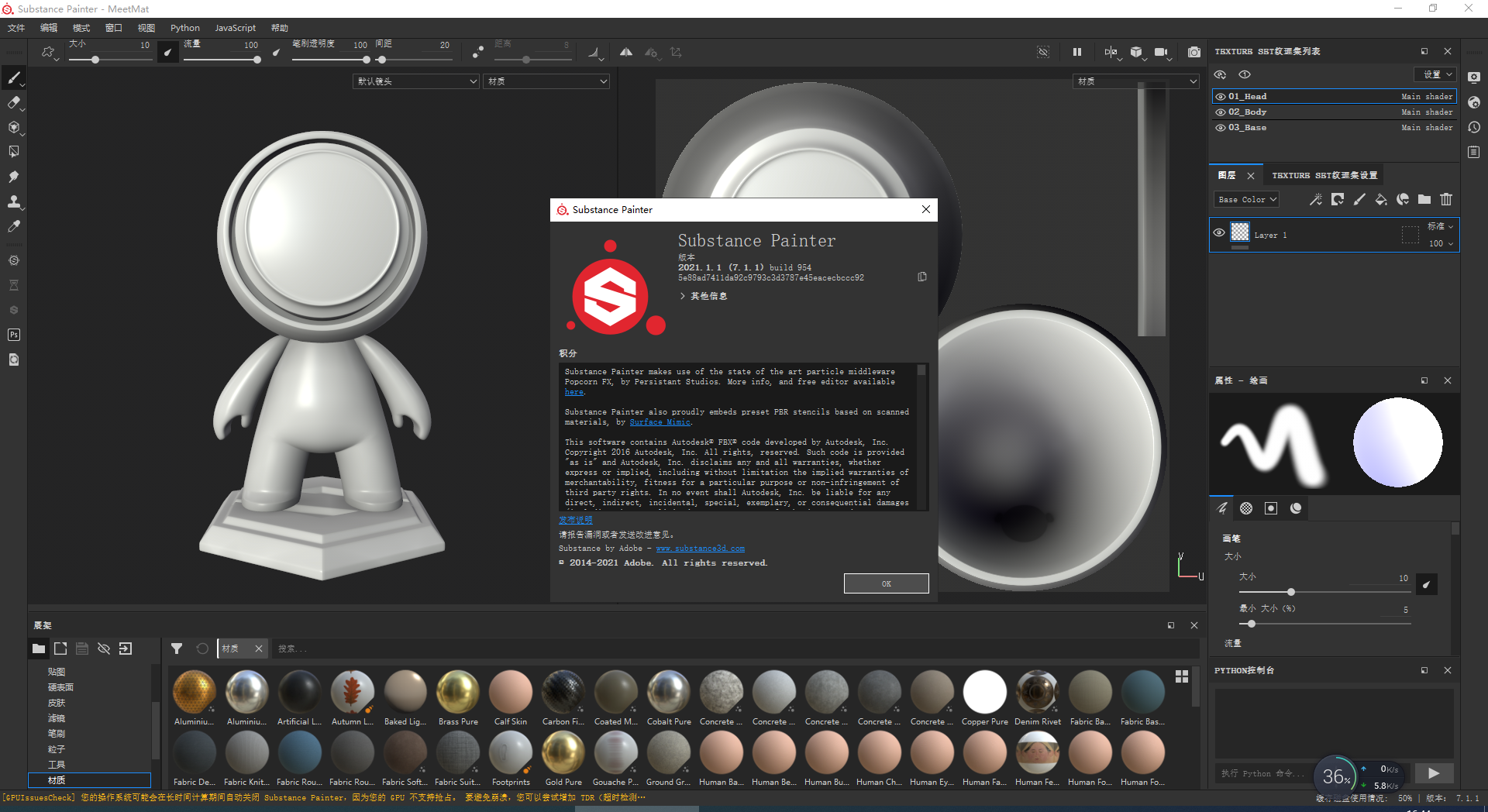Open the 设置 dropdown in texture set list

coord(1435,74)
